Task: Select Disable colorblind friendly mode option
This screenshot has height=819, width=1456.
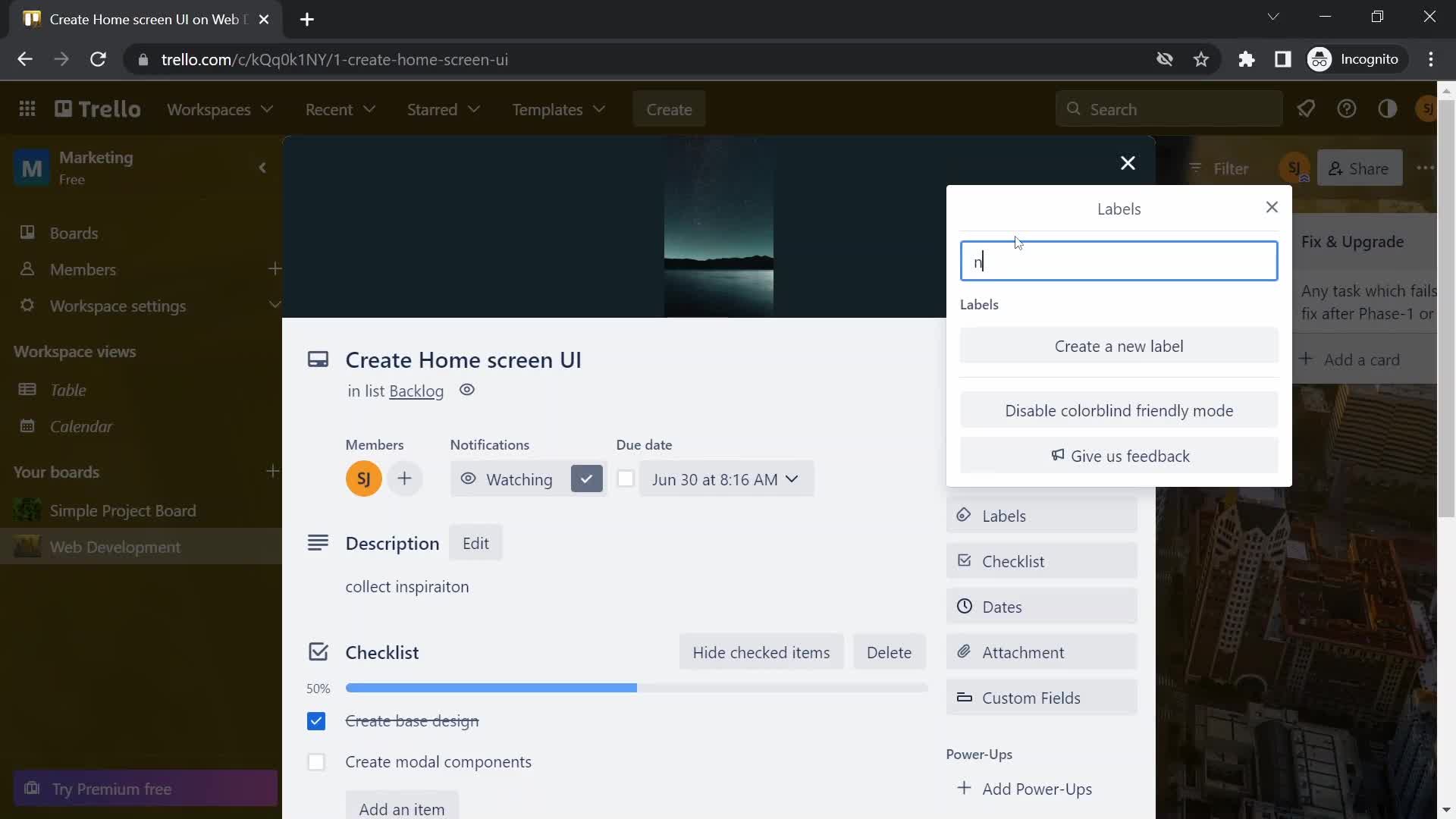Action: click(1119, 410)
